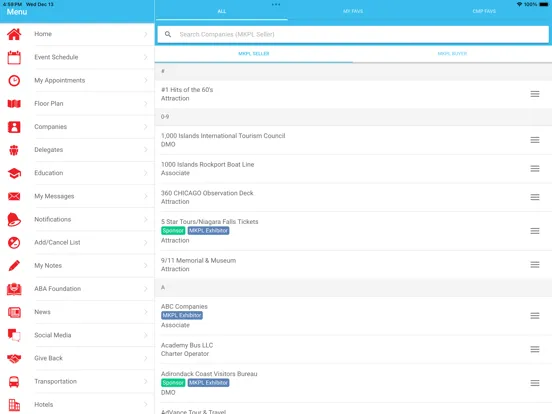
Task: Open options for 9/11 Memorial & Museum
Action: coord(535,265)
